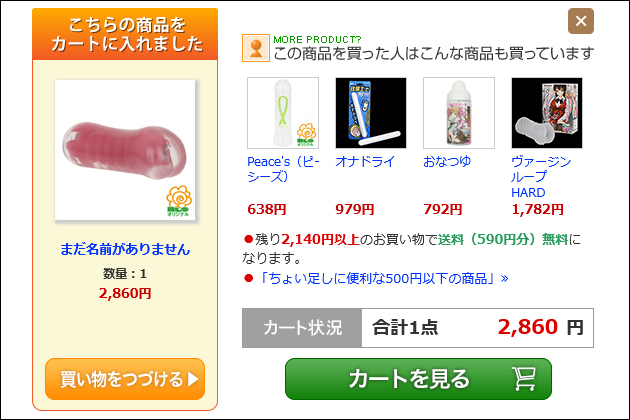Click the おなつゆ product name link
The height and width of the screenshot is (420, 630).
[x=447, y=162]
